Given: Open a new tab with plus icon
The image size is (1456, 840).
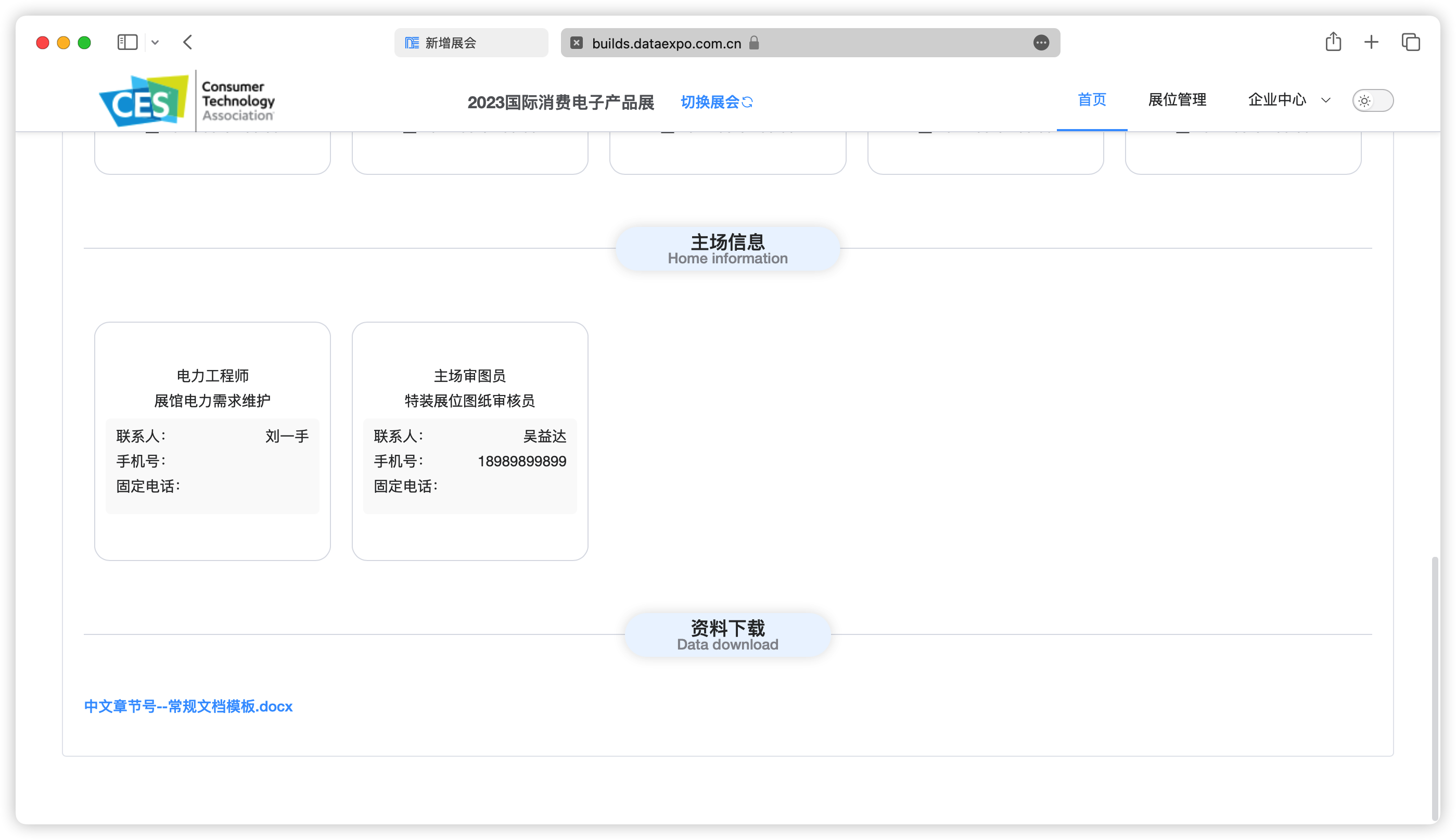Looking at the screenshot, I should 1371,42.
